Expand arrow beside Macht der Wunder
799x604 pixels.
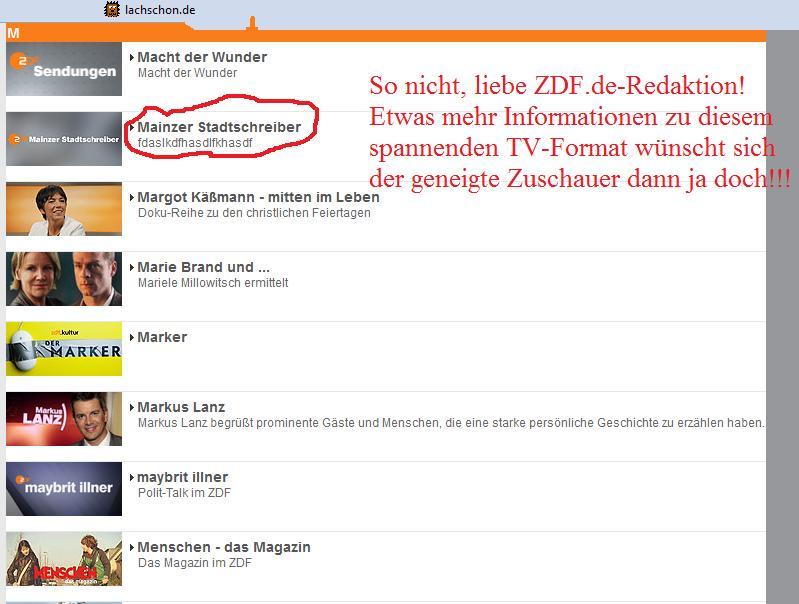132,58
